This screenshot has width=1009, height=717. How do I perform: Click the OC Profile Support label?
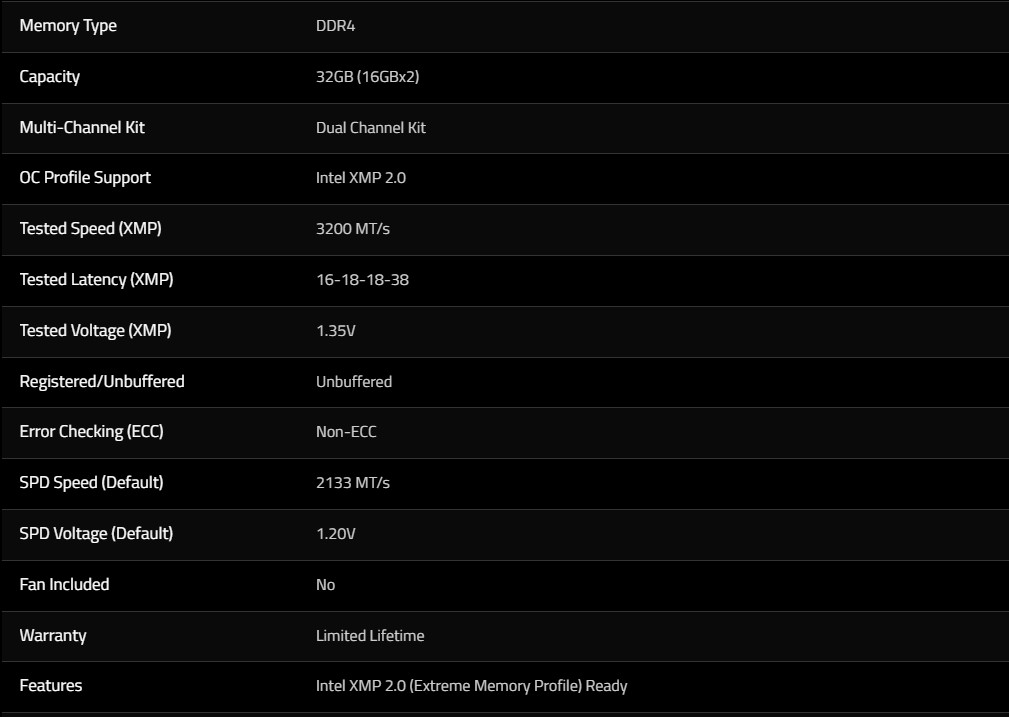tap(85, 177)
